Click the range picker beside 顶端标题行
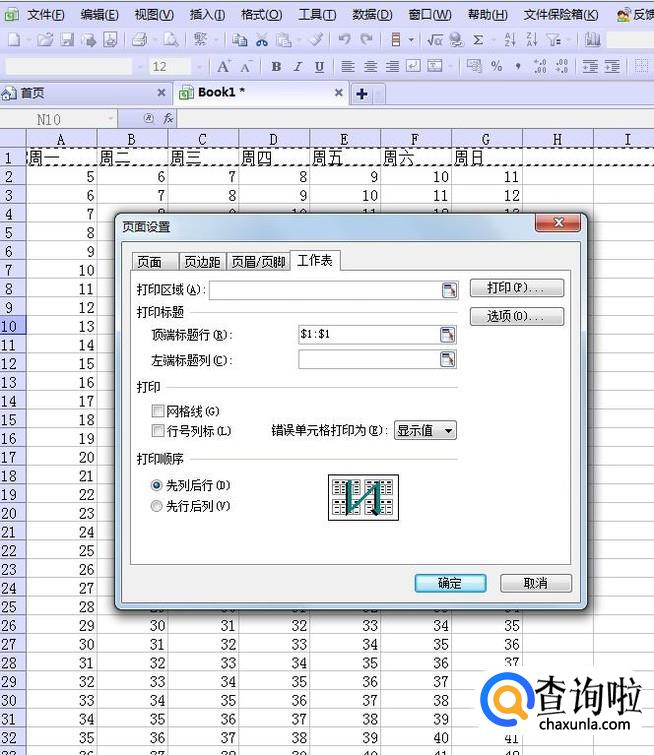 [x=447, y=334]
